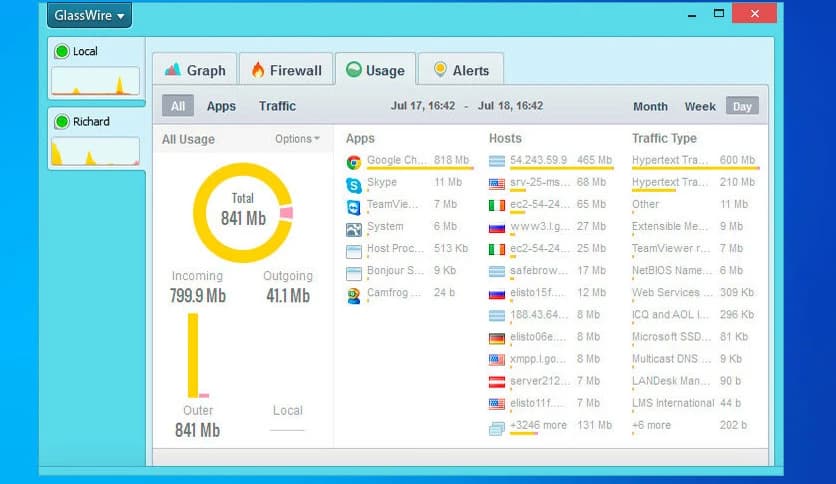The height and width of the screenshot is (484, 836).
Task: Click the icon next to safebrow host
Action: pyautogui.click(x=496, y=271)
